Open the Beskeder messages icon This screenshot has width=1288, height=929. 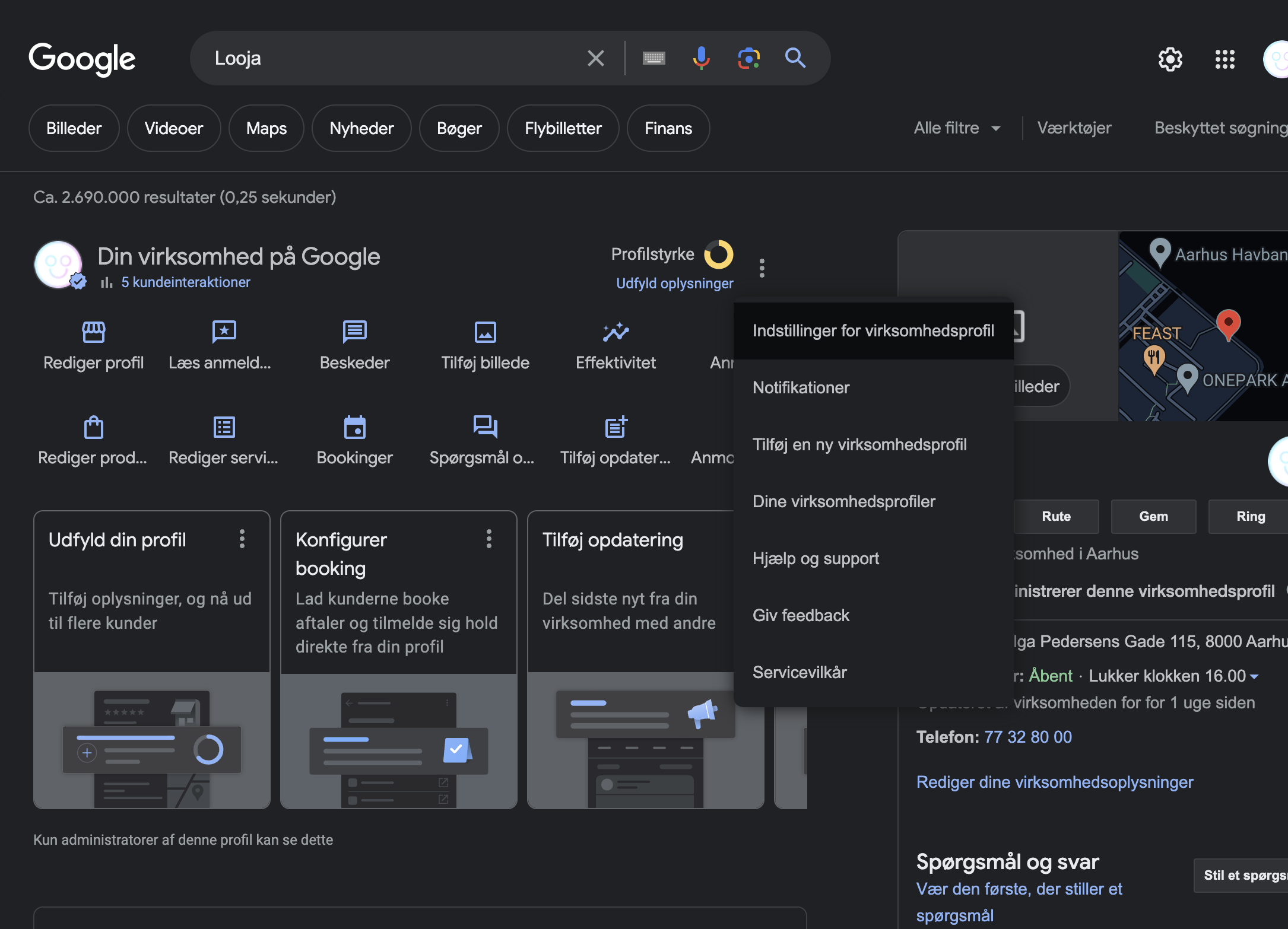(355, 332)
